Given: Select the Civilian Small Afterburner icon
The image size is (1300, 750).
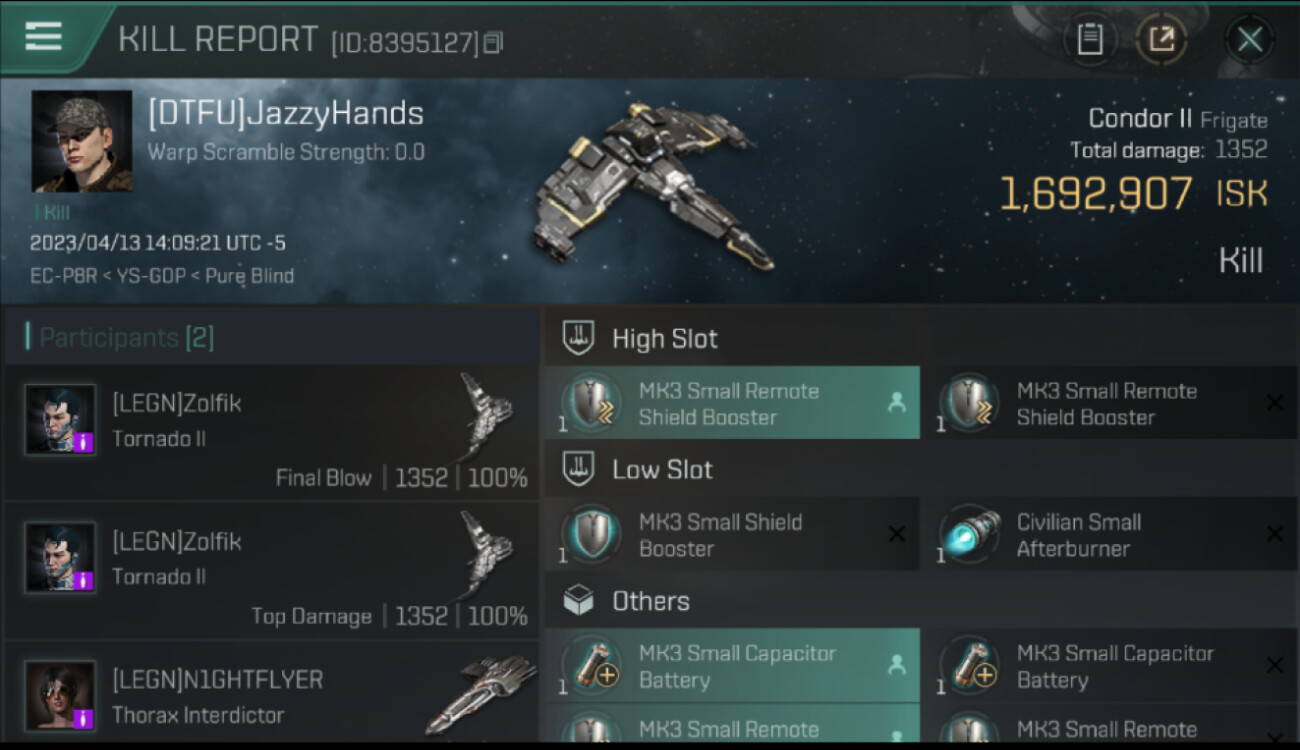Looking at the screenshot, I should coord(969,535).
